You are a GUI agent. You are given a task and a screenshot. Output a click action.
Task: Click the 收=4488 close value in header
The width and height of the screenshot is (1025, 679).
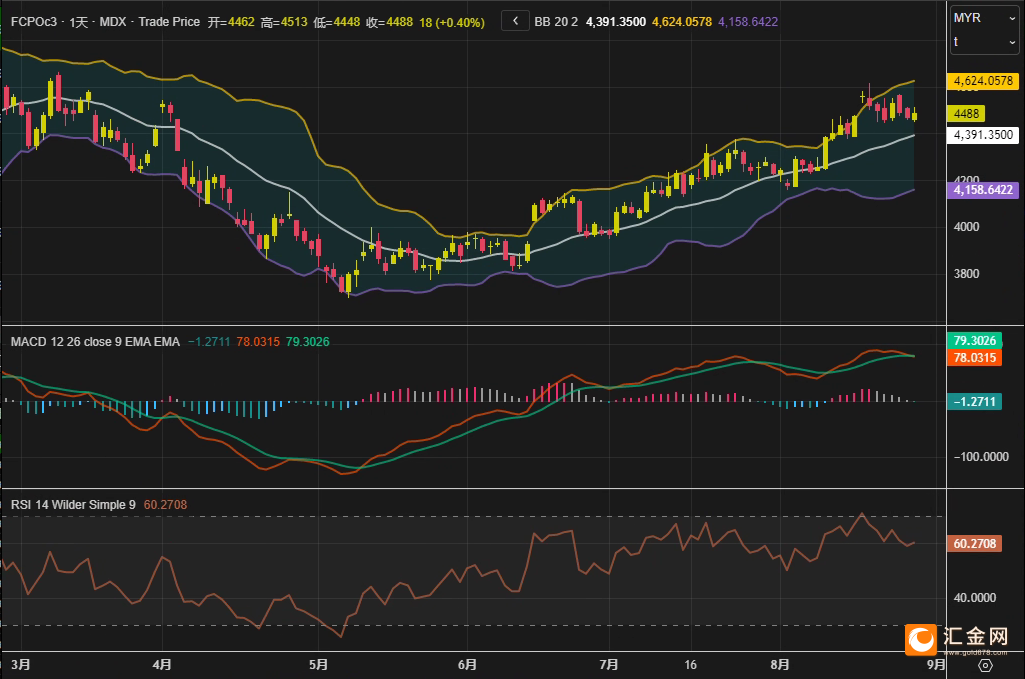click(x=389, y=22)
